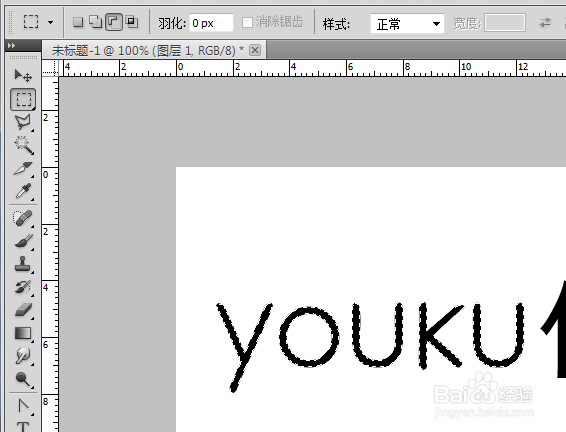
Task: Click the disabled width input field
Action: pos(505,23)
